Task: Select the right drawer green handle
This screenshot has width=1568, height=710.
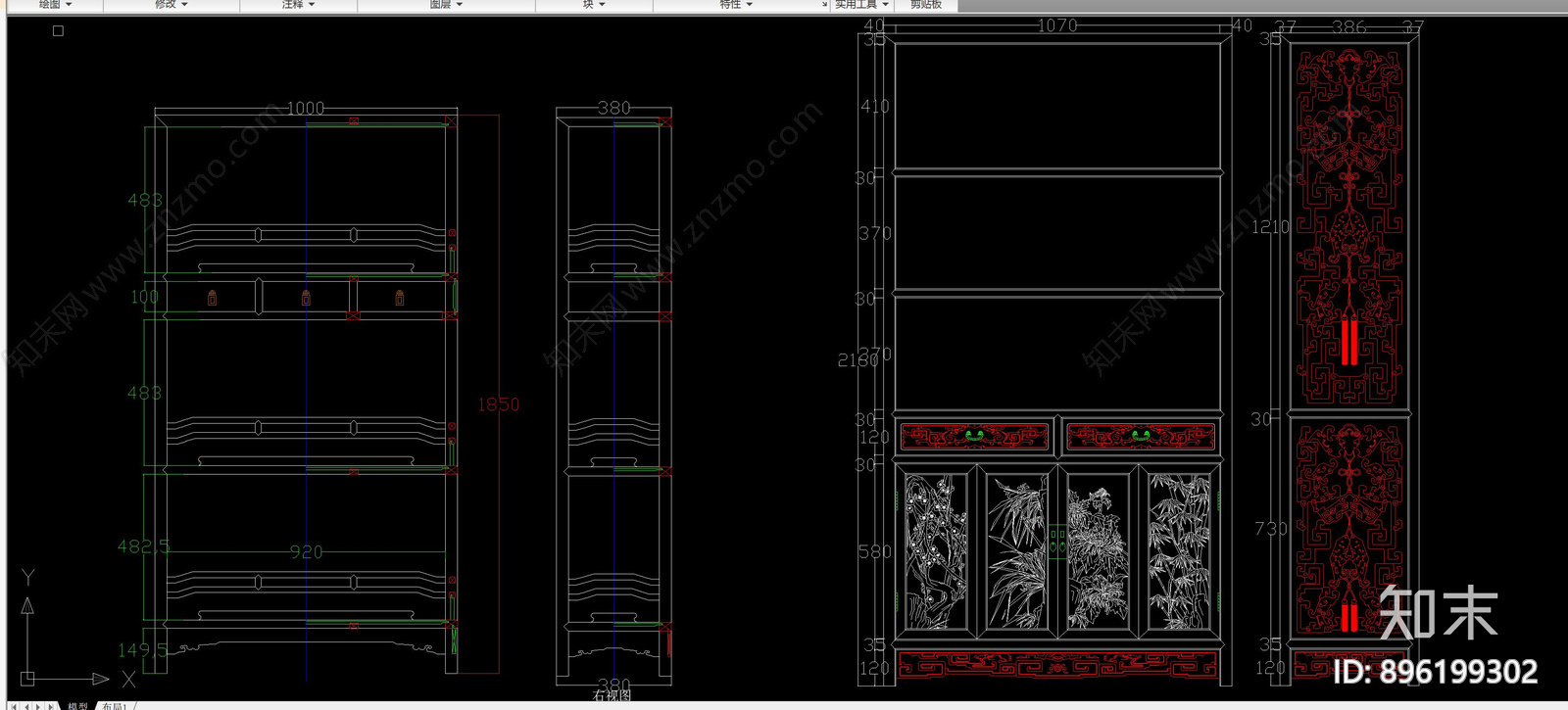Action: click(1140, 435)
